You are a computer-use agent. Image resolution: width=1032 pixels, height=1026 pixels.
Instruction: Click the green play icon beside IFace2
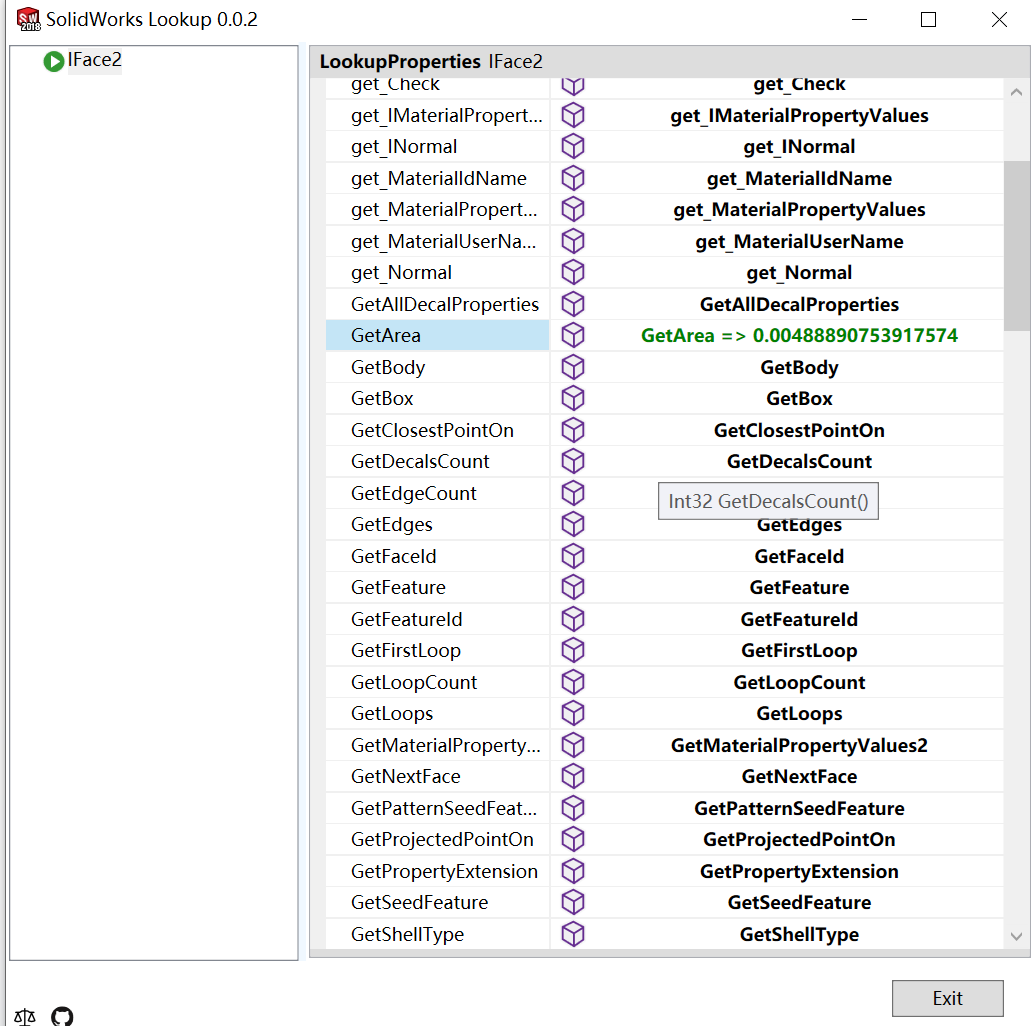[x=53, y=61]
